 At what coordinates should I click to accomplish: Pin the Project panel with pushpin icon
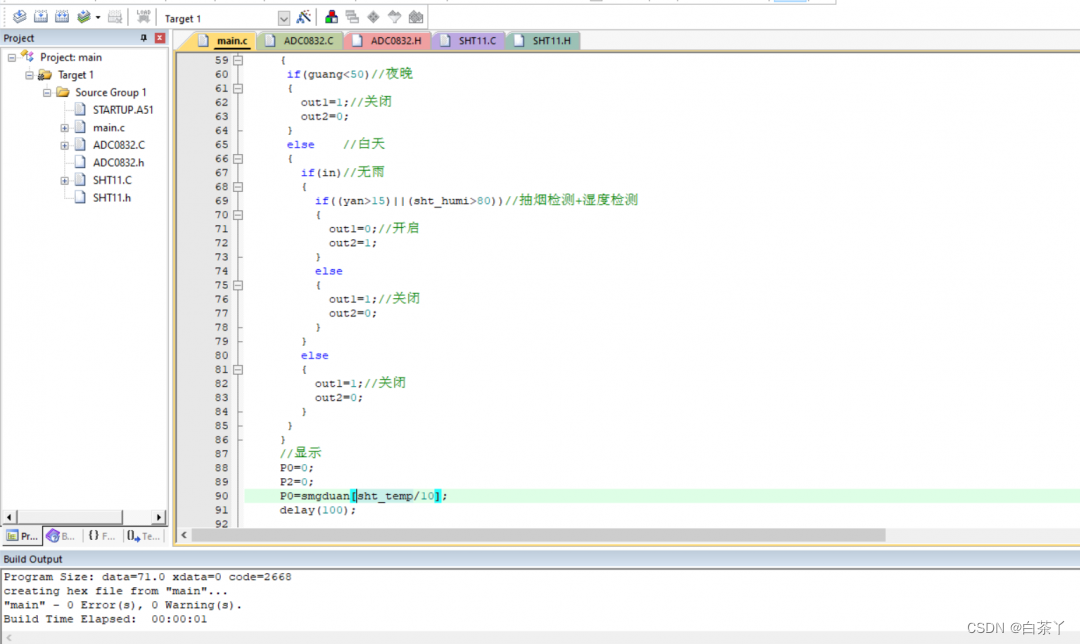coord(143,38)
